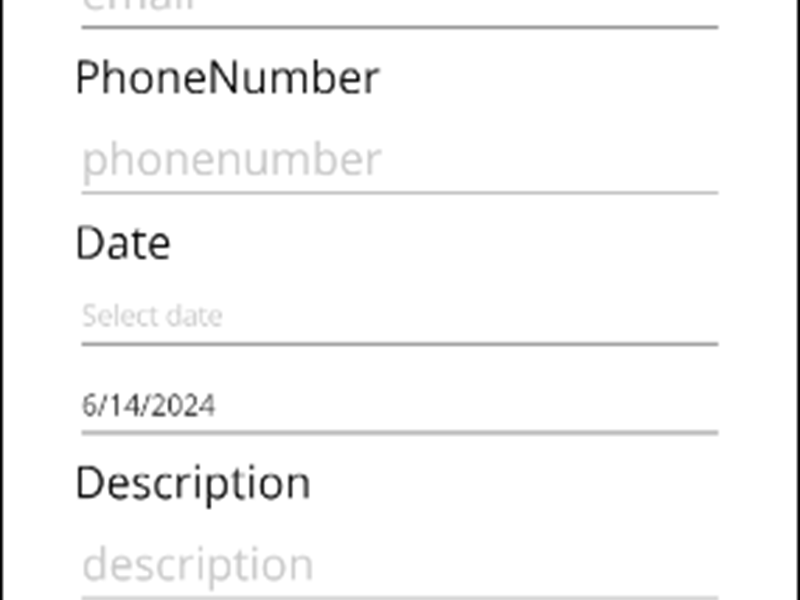
Task: Click the PhoneNumber label
Action: 227,78
